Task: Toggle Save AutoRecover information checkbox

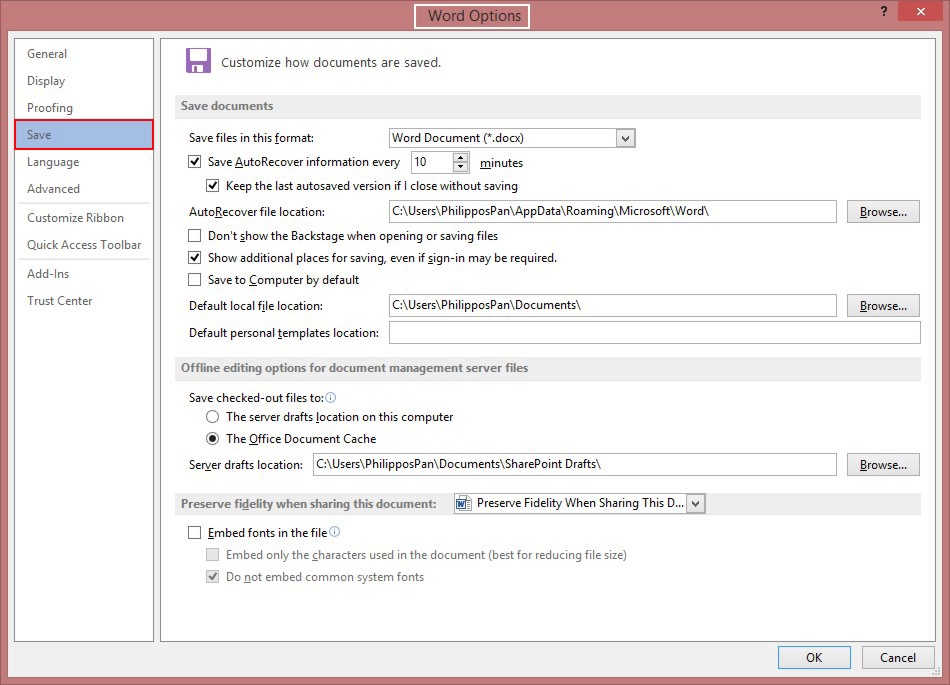Action: (x=194, y=162)
